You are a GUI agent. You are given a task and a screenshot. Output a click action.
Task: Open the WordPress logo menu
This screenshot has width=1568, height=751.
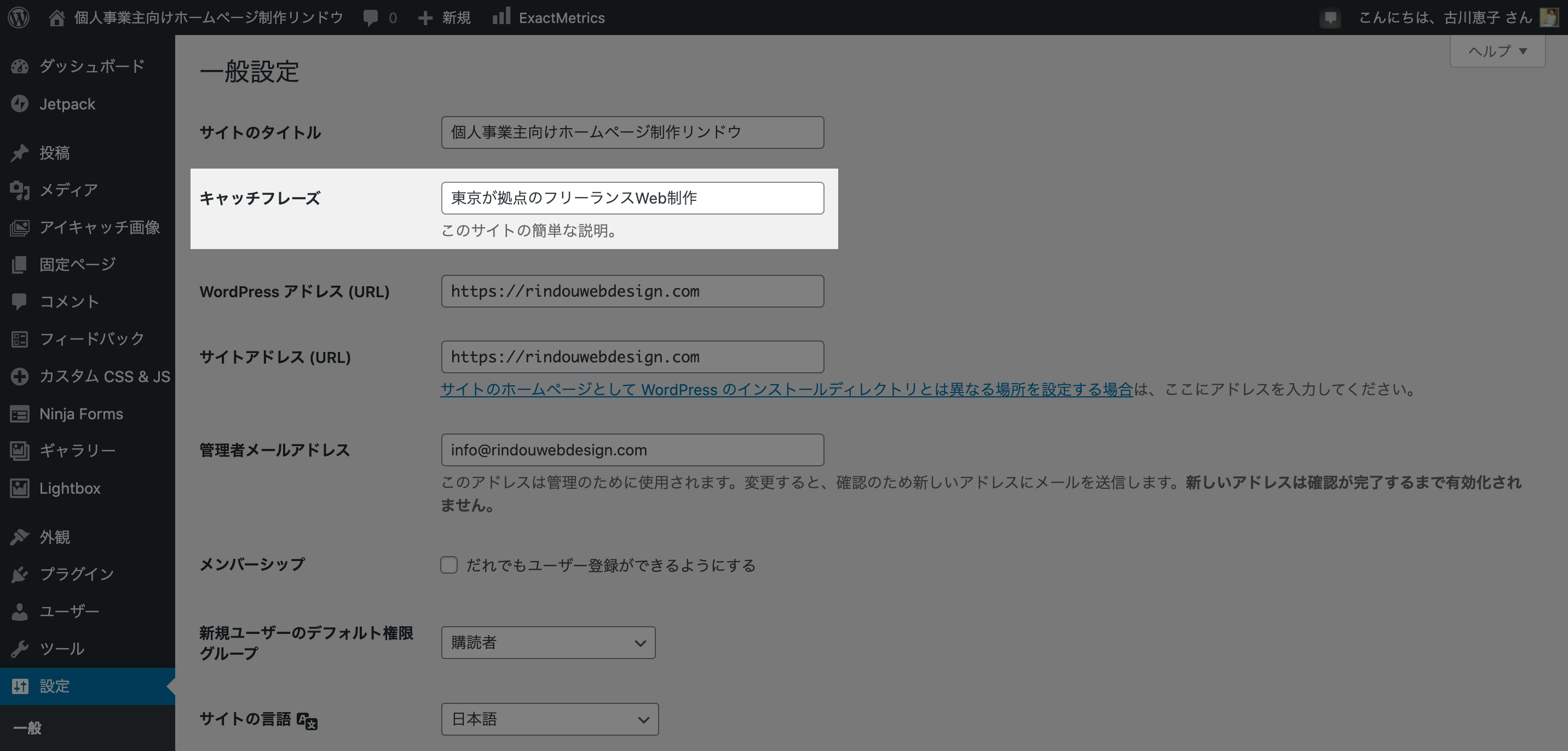point(19,17)
